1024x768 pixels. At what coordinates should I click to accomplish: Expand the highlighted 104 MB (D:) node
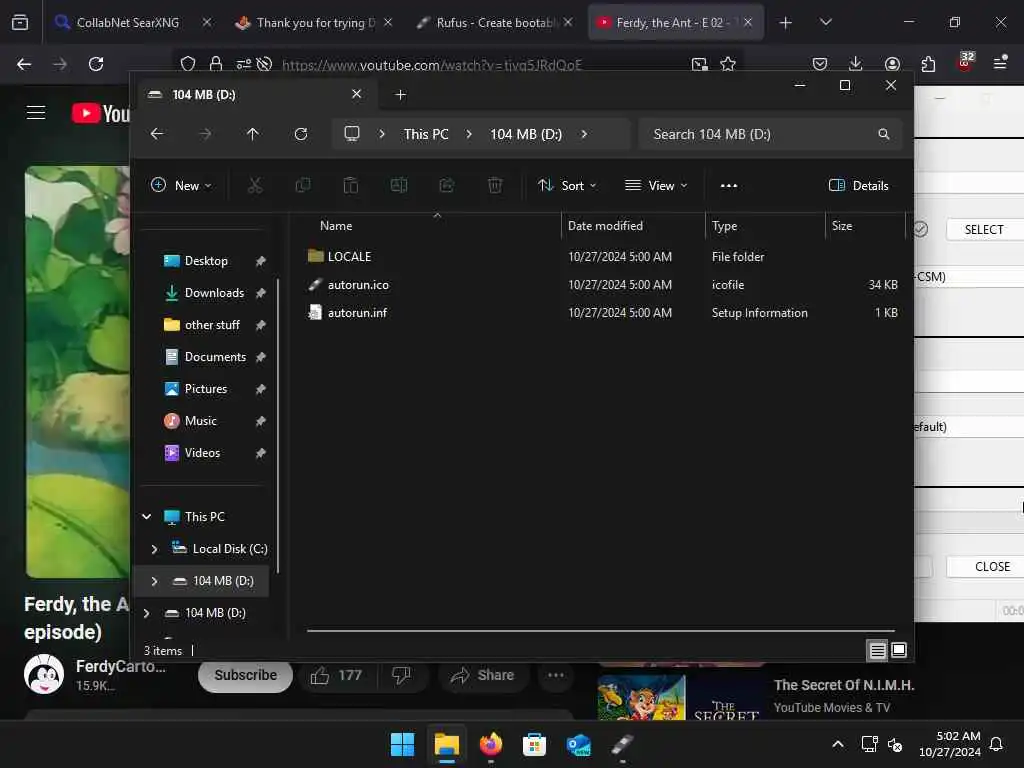tap(154, 581)
